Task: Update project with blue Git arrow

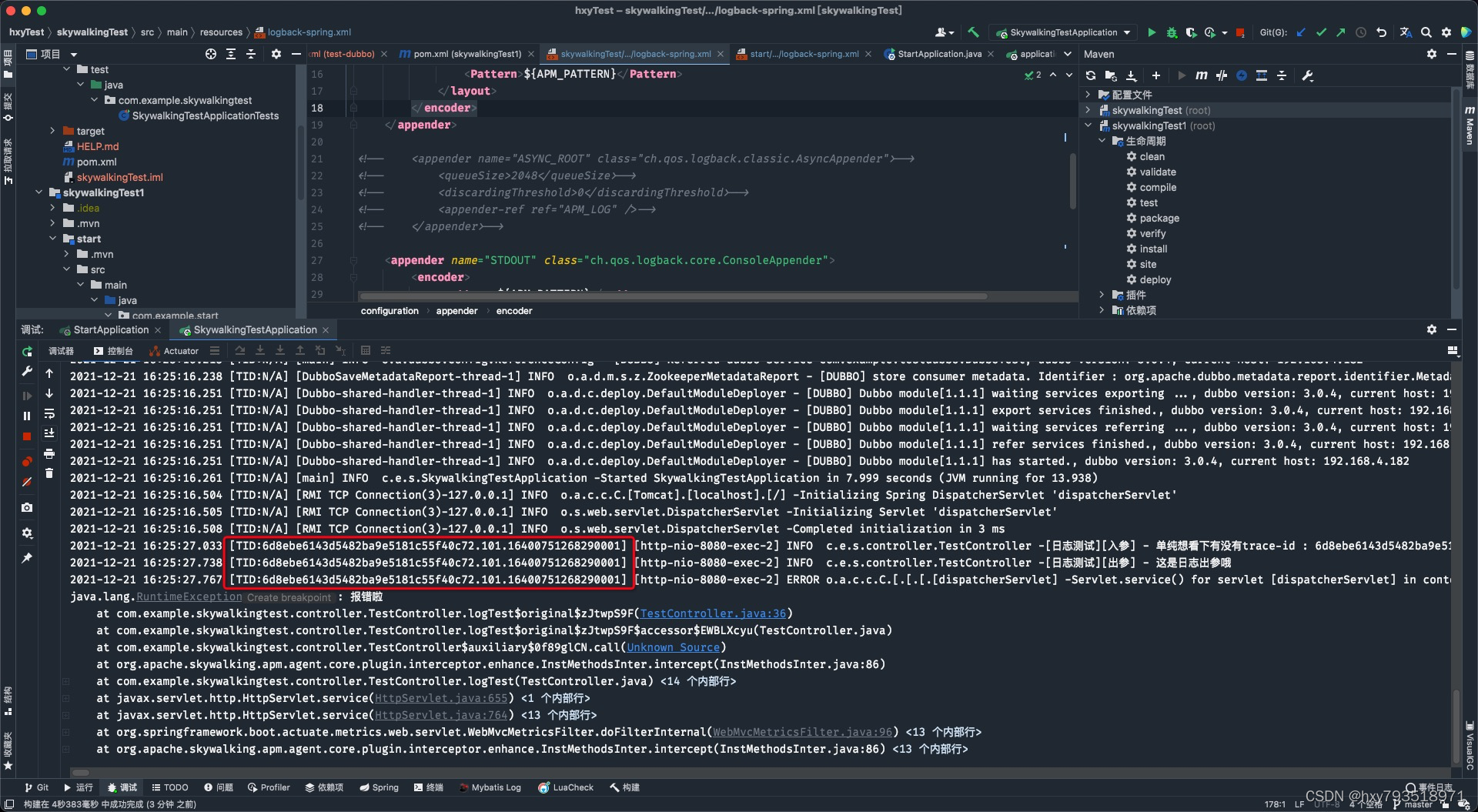Action: coord(1301,32)
